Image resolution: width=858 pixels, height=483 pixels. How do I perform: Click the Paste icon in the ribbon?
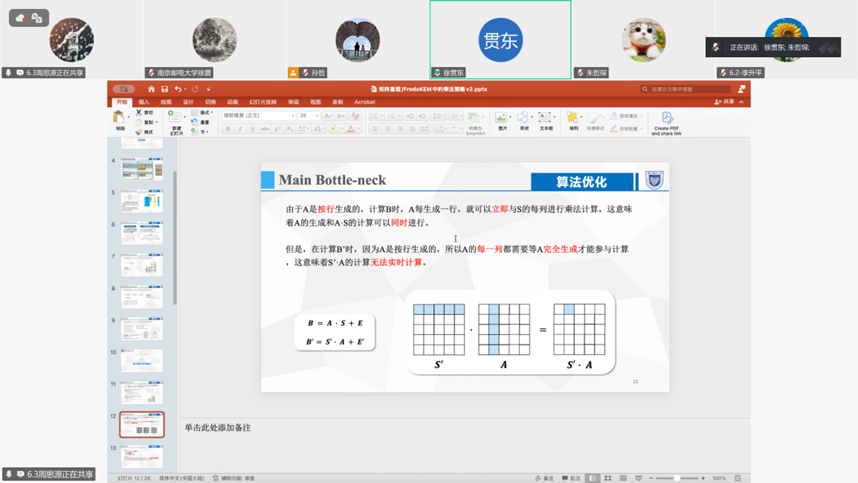120,119
